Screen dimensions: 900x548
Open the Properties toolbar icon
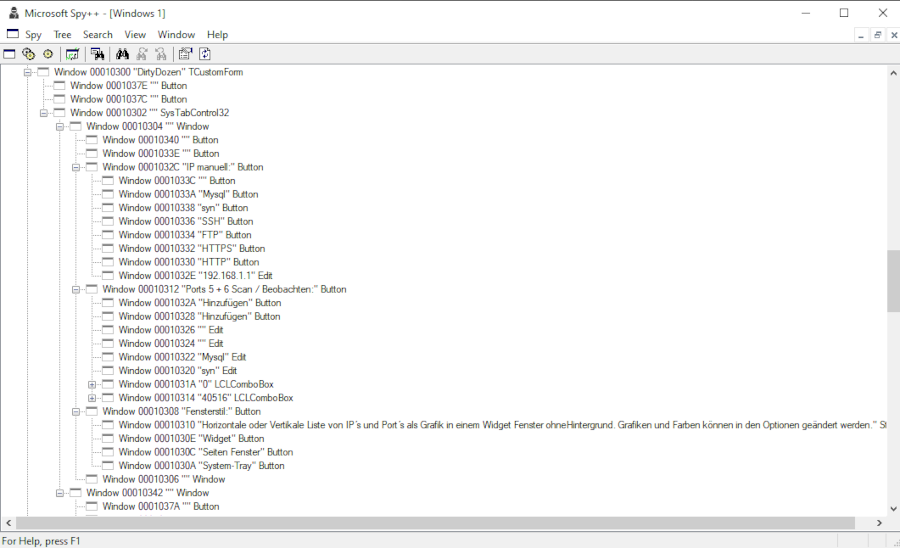(x=185, y=54)
